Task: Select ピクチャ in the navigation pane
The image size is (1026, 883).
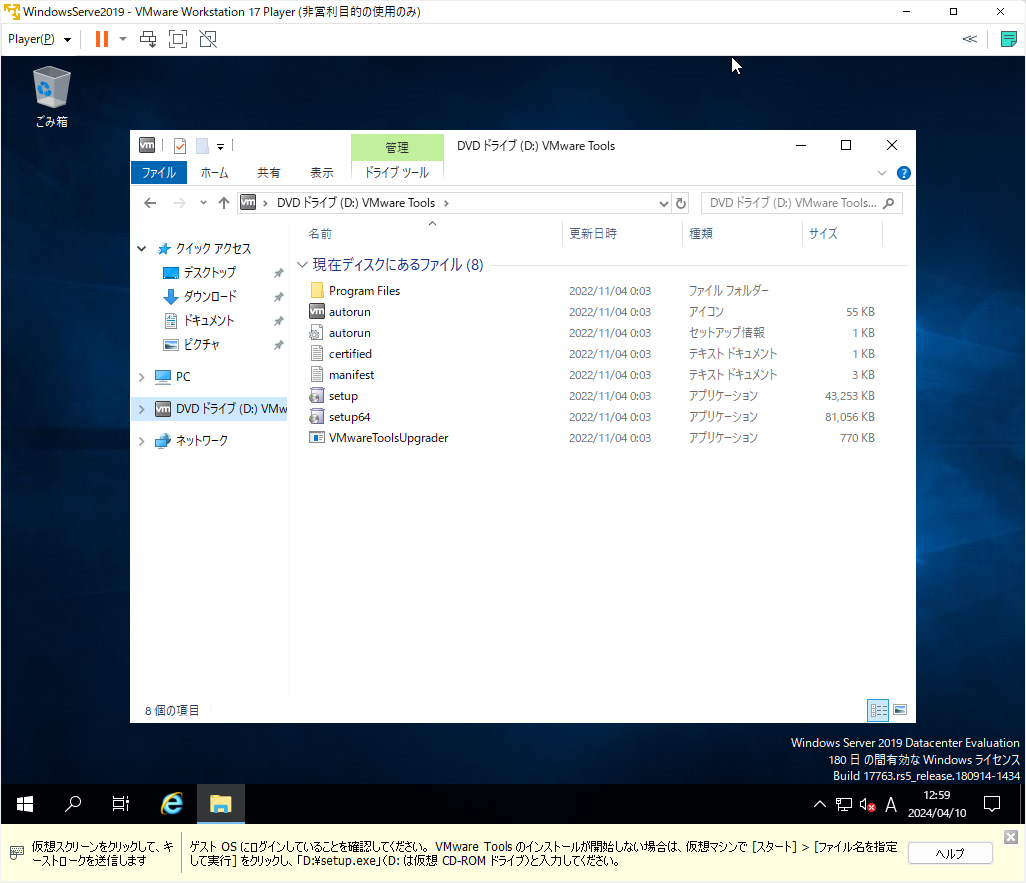Action: coord(202,344)
